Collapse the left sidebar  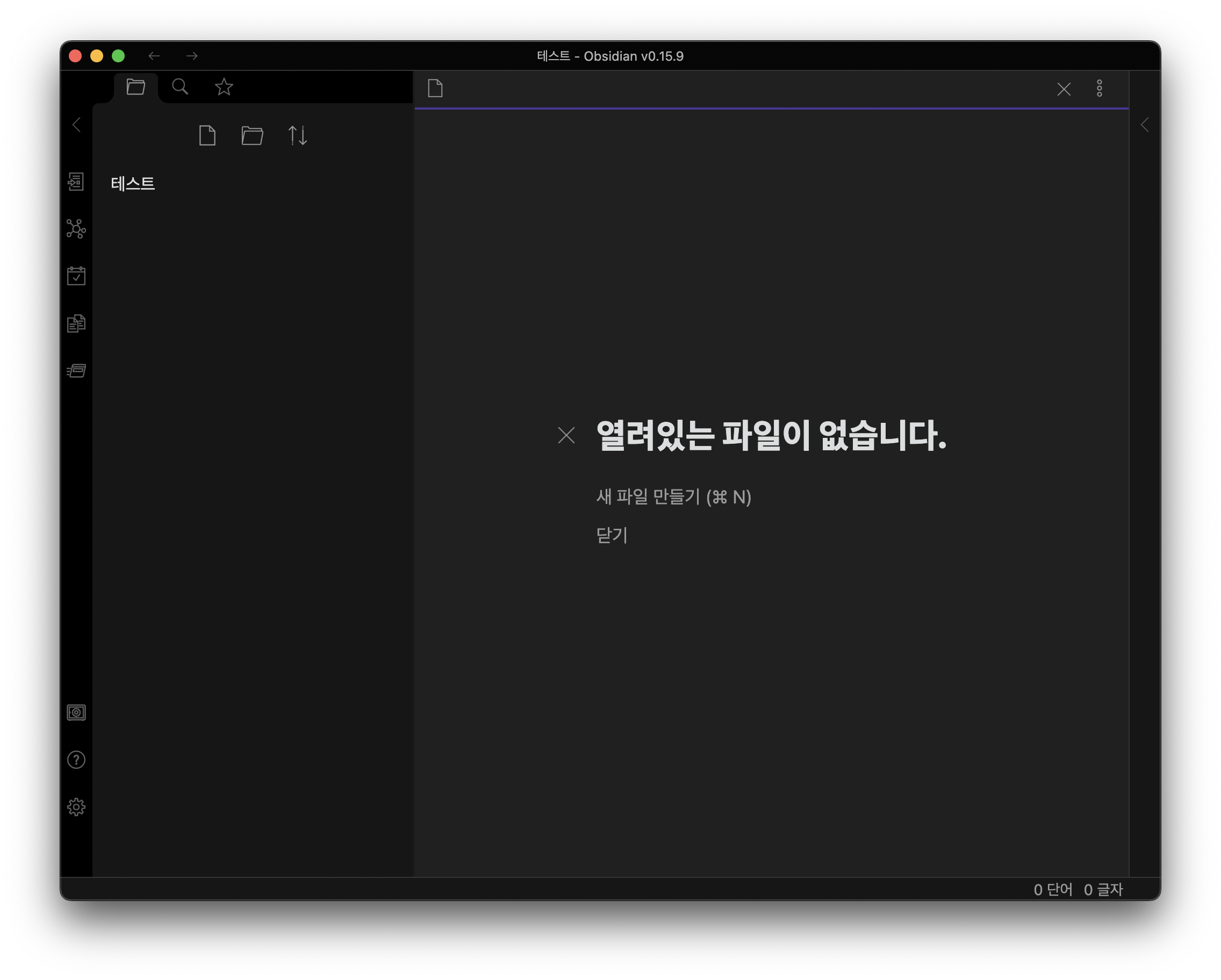[x=76, y=125]
